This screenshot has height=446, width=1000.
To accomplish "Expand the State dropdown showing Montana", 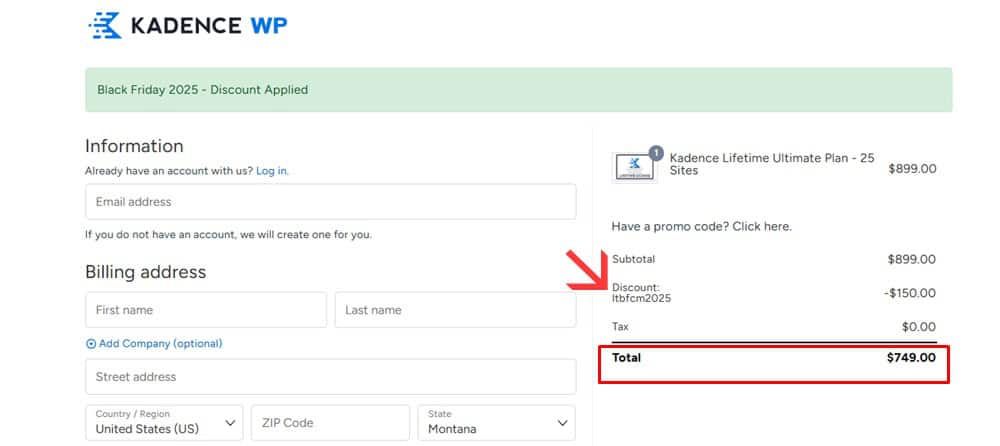I will click(496, 423).
